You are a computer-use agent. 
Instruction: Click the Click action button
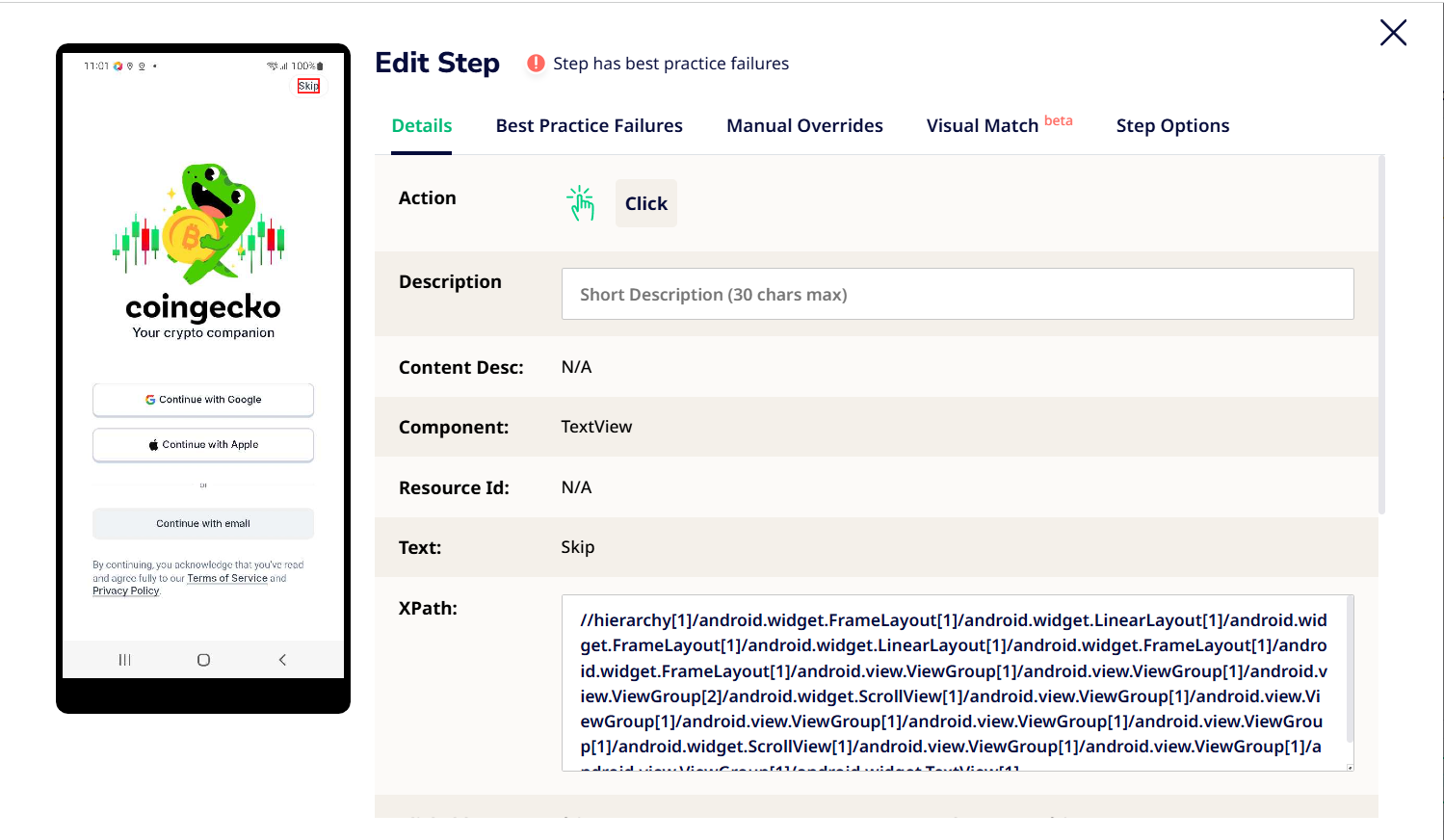tap(645, 203)
